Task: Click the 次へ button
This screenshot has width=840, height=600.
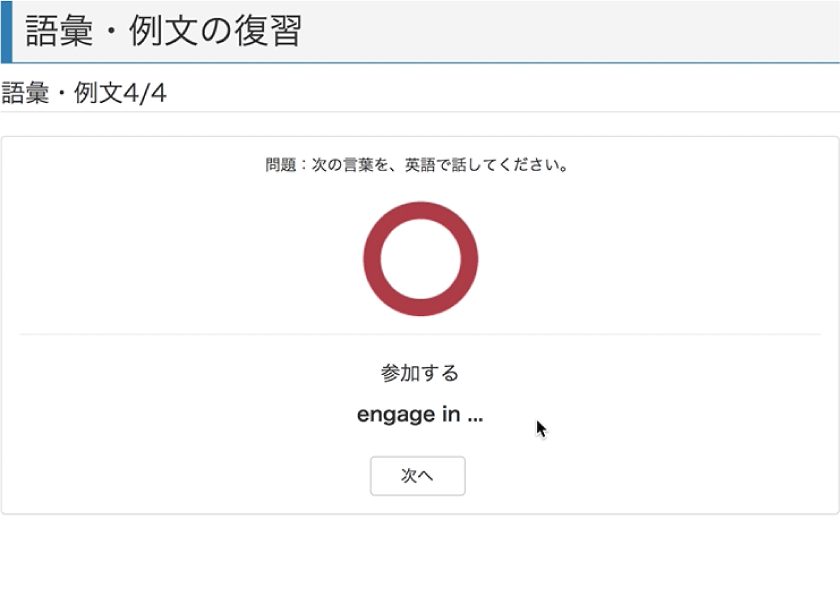Action: click(x=417, y=476)
